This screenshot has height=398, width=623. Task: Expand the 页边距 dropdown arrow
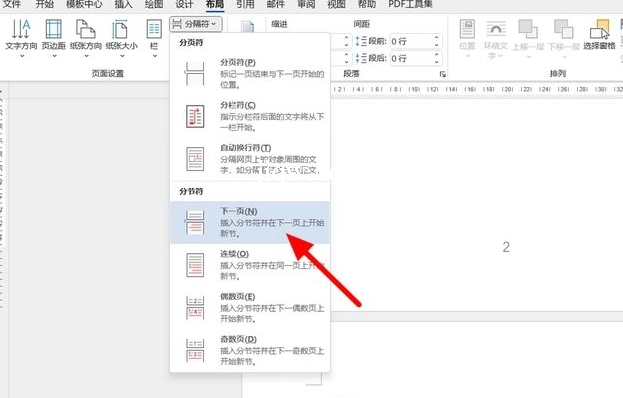(x=54, y=56)
